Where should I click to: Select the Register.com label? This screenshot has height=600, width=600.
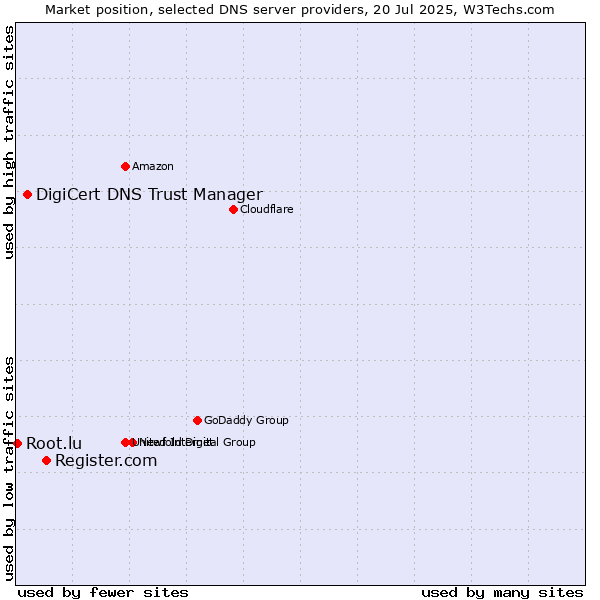(x=106, y=461)
